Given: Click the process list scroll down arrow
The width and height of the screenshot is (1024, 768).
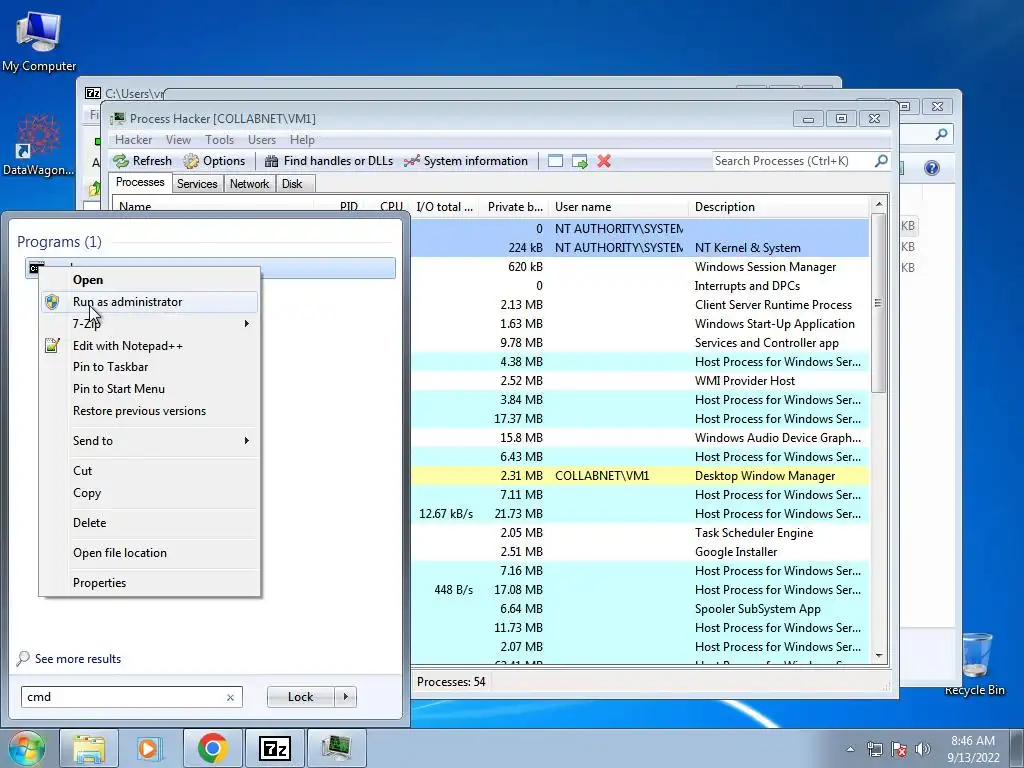Looking at the screenshot, I should (x=879, y=656).
